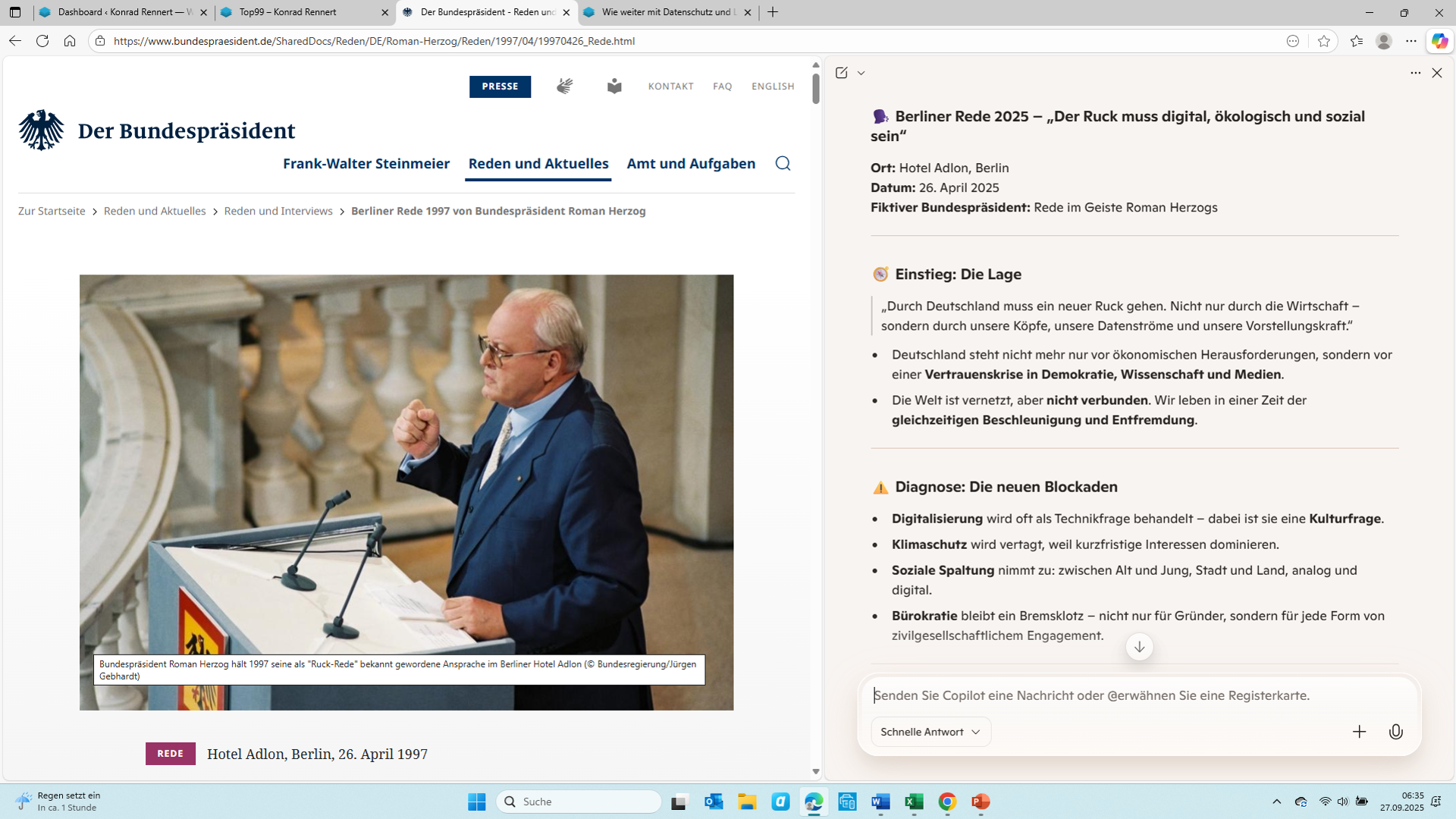This screenshot has width=1456, height=819.
Task: Click the PRESSE button
Action: point(500,86)
